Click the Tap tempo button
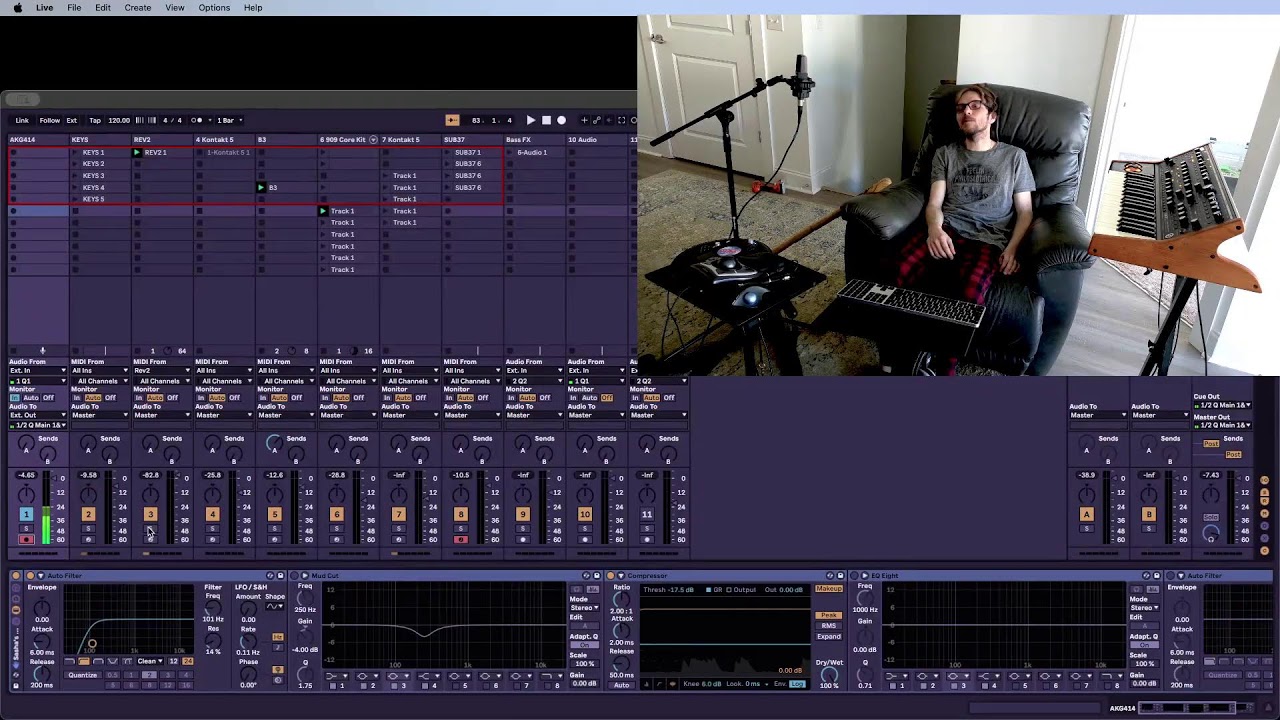The height and width of the screenshot is (720, 1280). 95,120
